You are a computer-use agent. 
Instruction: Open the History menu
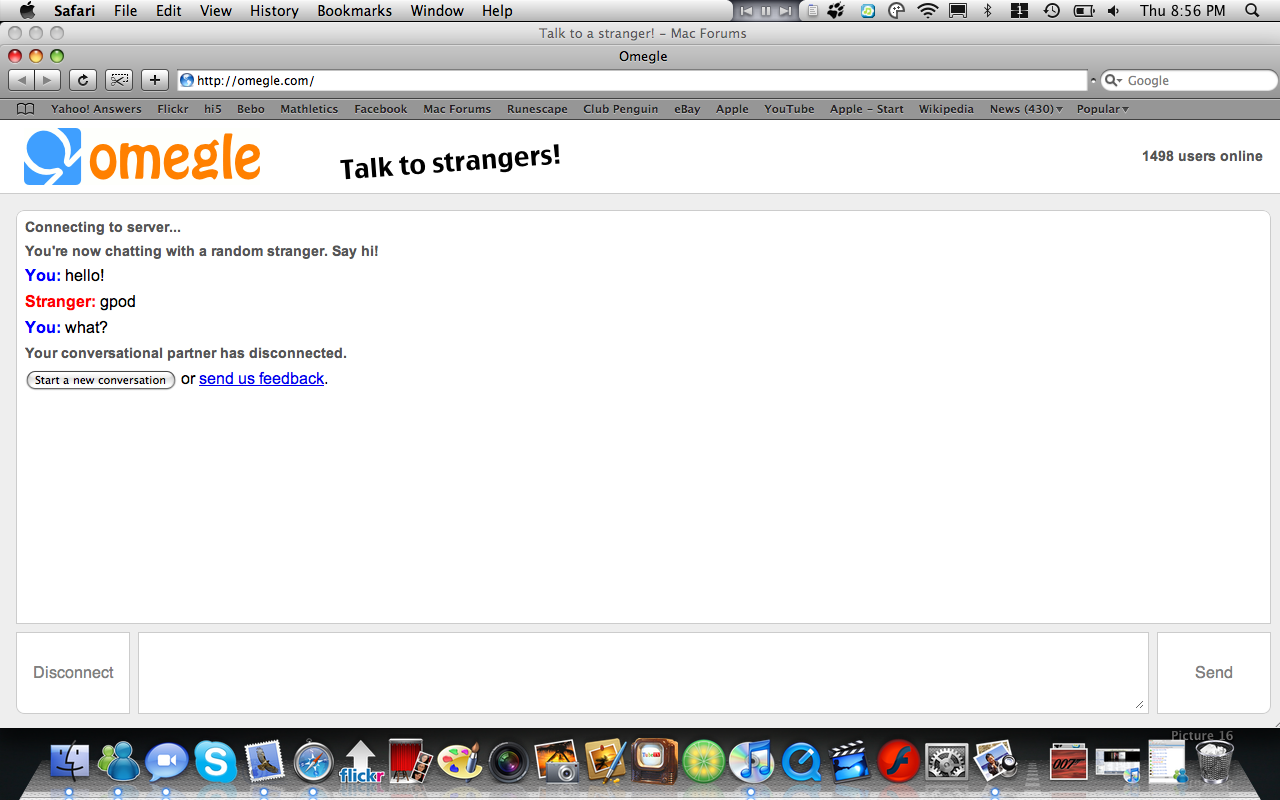[x=274, y=11]
